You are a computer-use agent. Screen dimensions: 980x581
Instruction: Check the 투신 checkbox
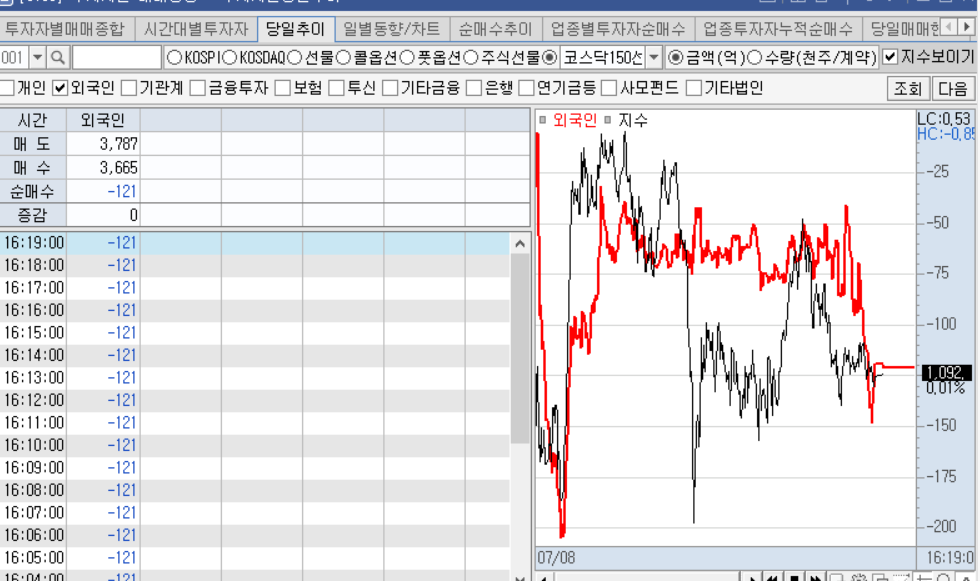coord(336,88)
